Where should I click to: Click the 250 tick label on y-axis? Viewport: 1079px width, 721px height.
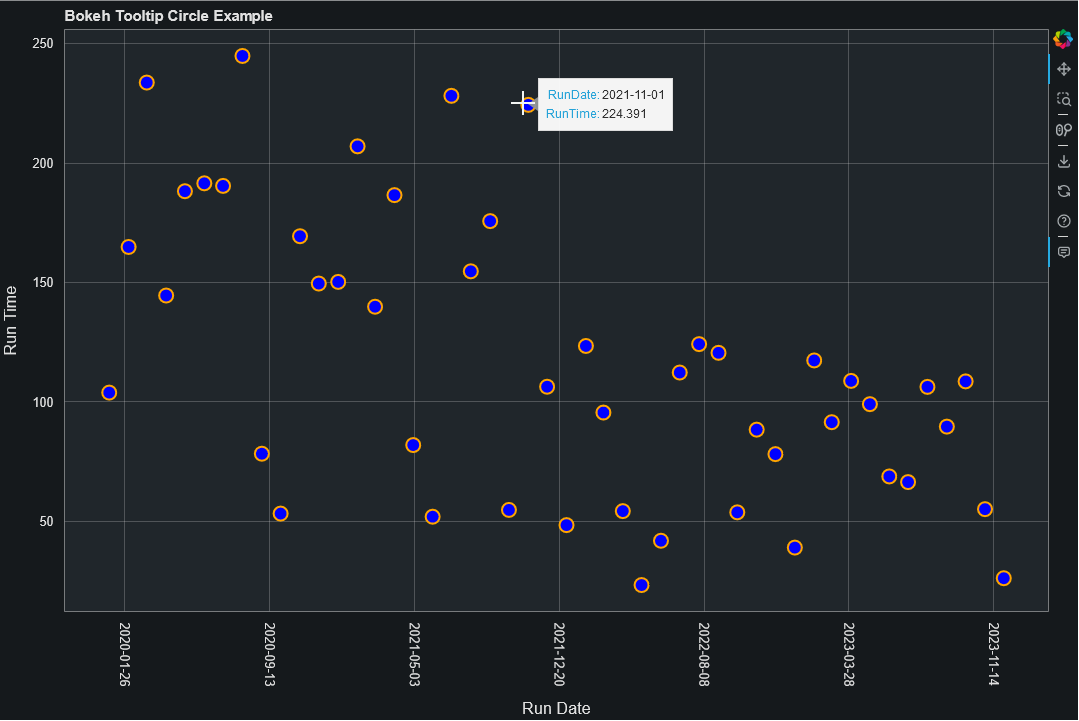tap(42, 43)
